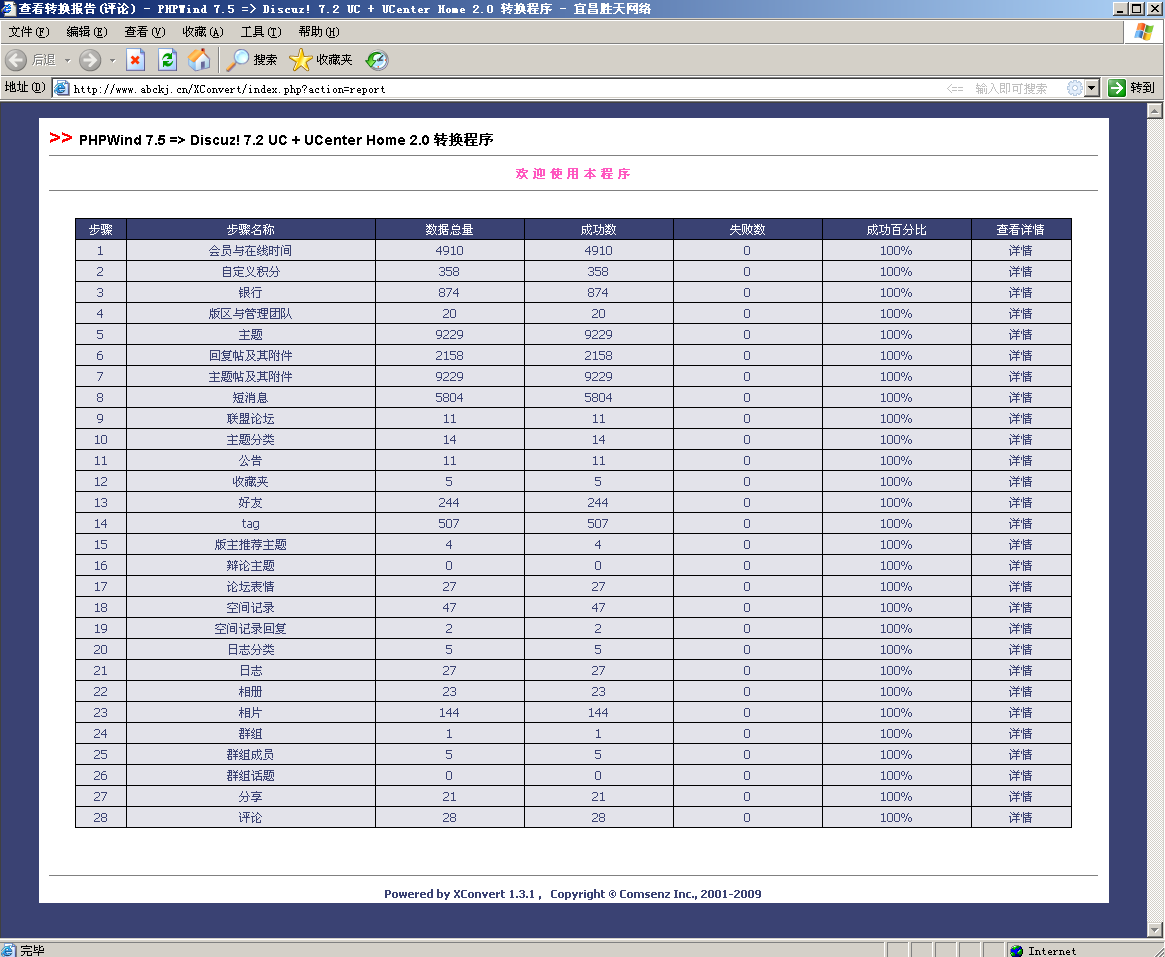Click the 步骤名称 column header
Screen dimensions: 1165x957
(250, 230)
